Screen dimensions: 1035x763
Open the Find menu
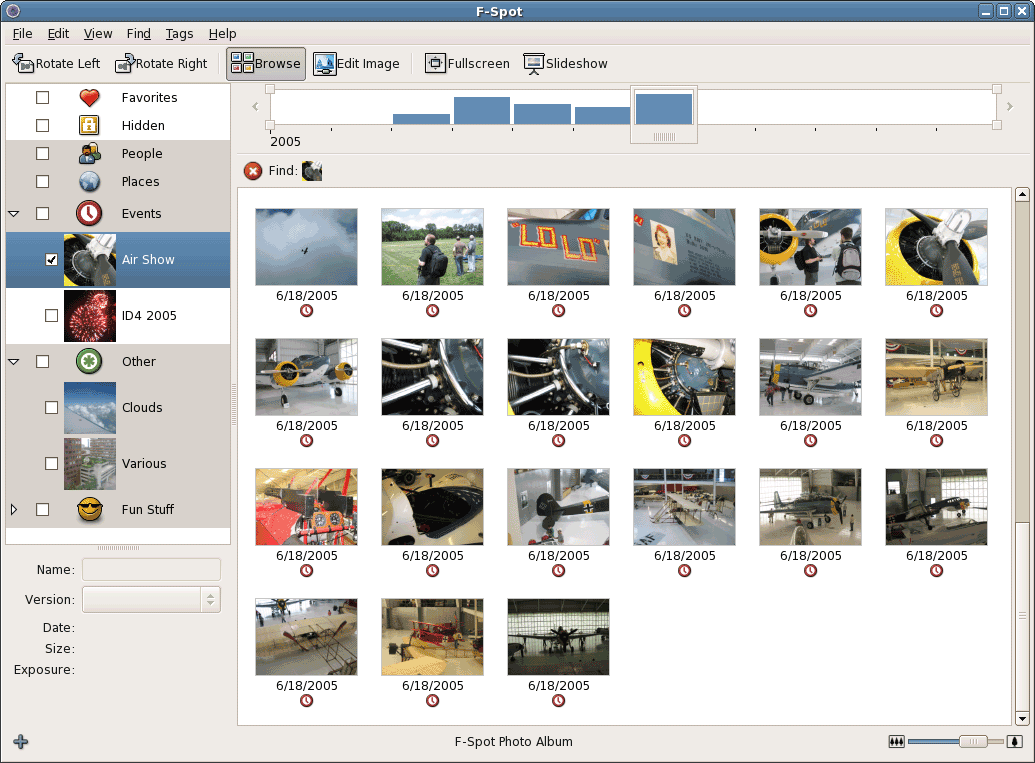tap(139, 33)
